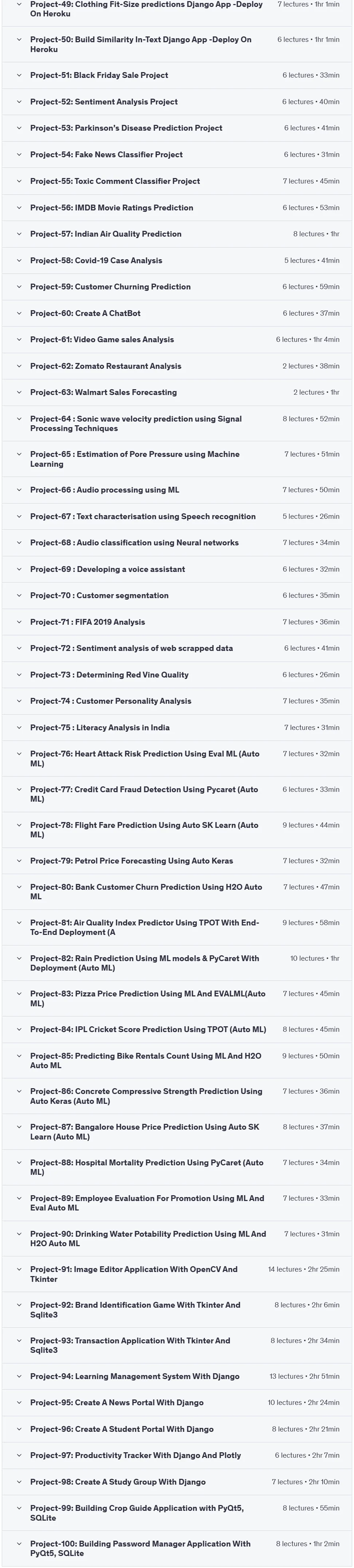Viewport: 354px width, 1568px height.
Task: Open Project-95: Create A News Portal title
Action: pos(117,1403)
